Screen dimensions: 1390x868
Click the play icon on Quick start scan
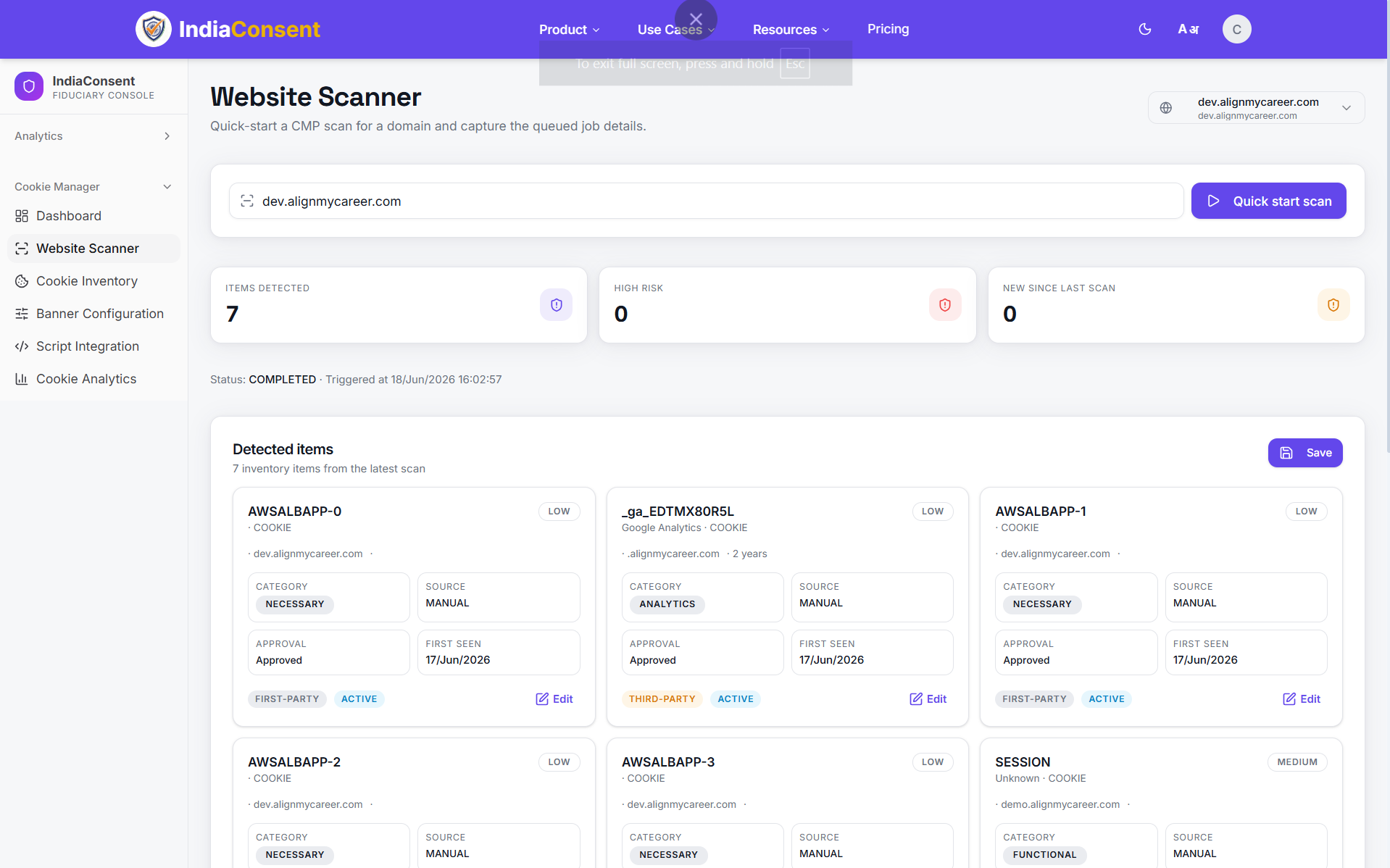tap(1214, 201)
